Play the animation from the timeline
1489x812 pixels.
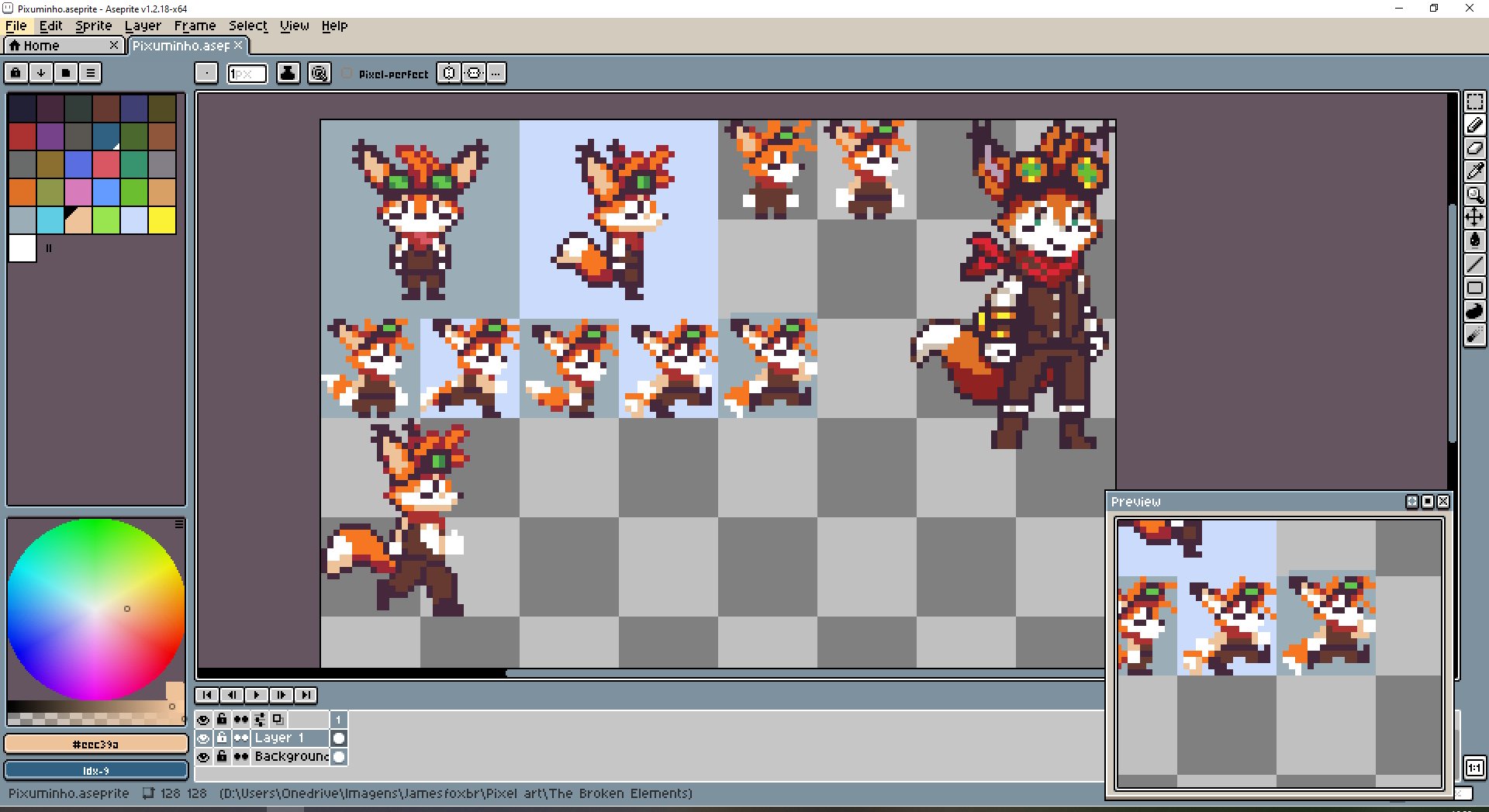click(x=257, y=695)
